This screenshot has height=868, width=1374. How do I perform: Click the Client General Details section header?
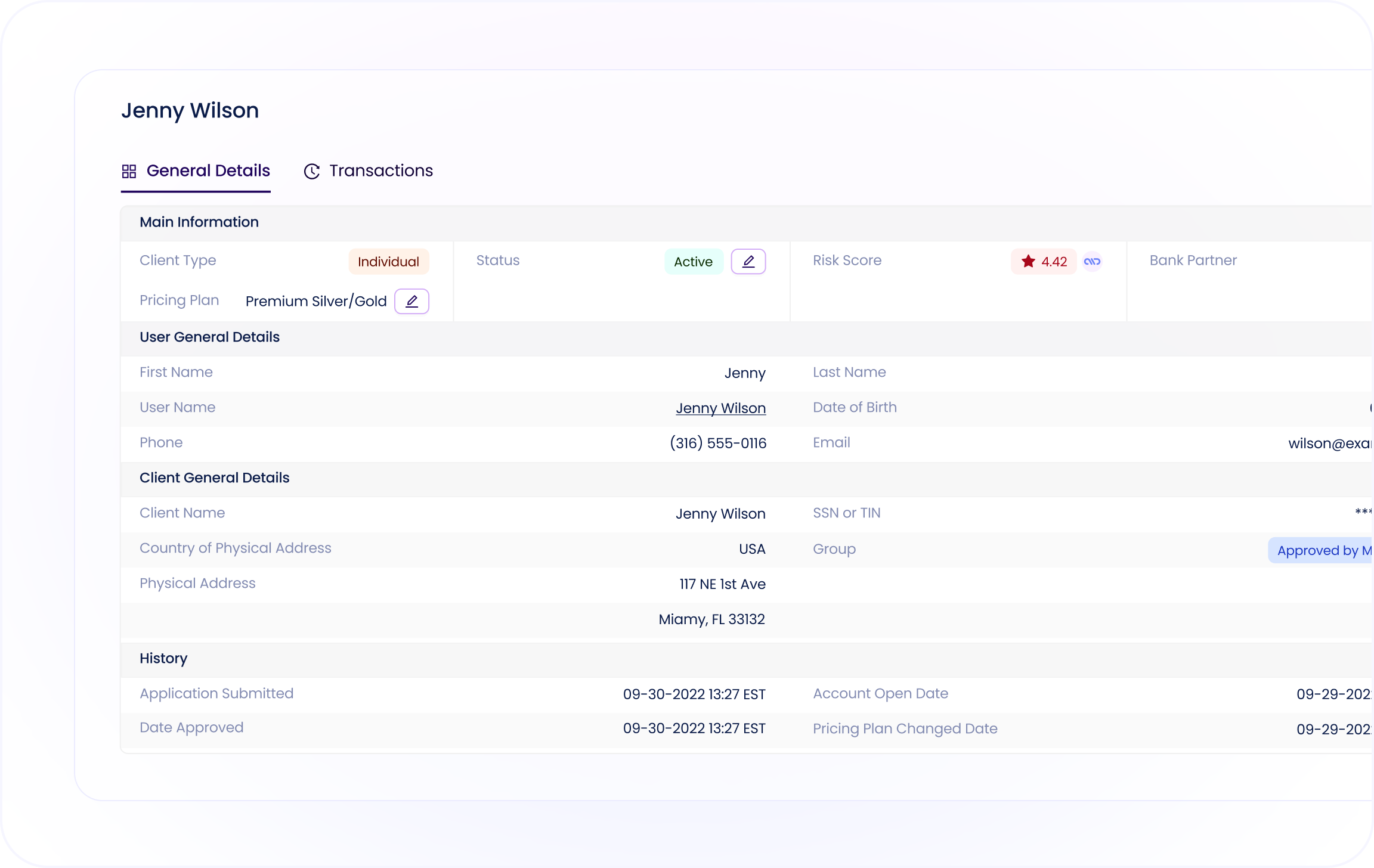(214, 478)
